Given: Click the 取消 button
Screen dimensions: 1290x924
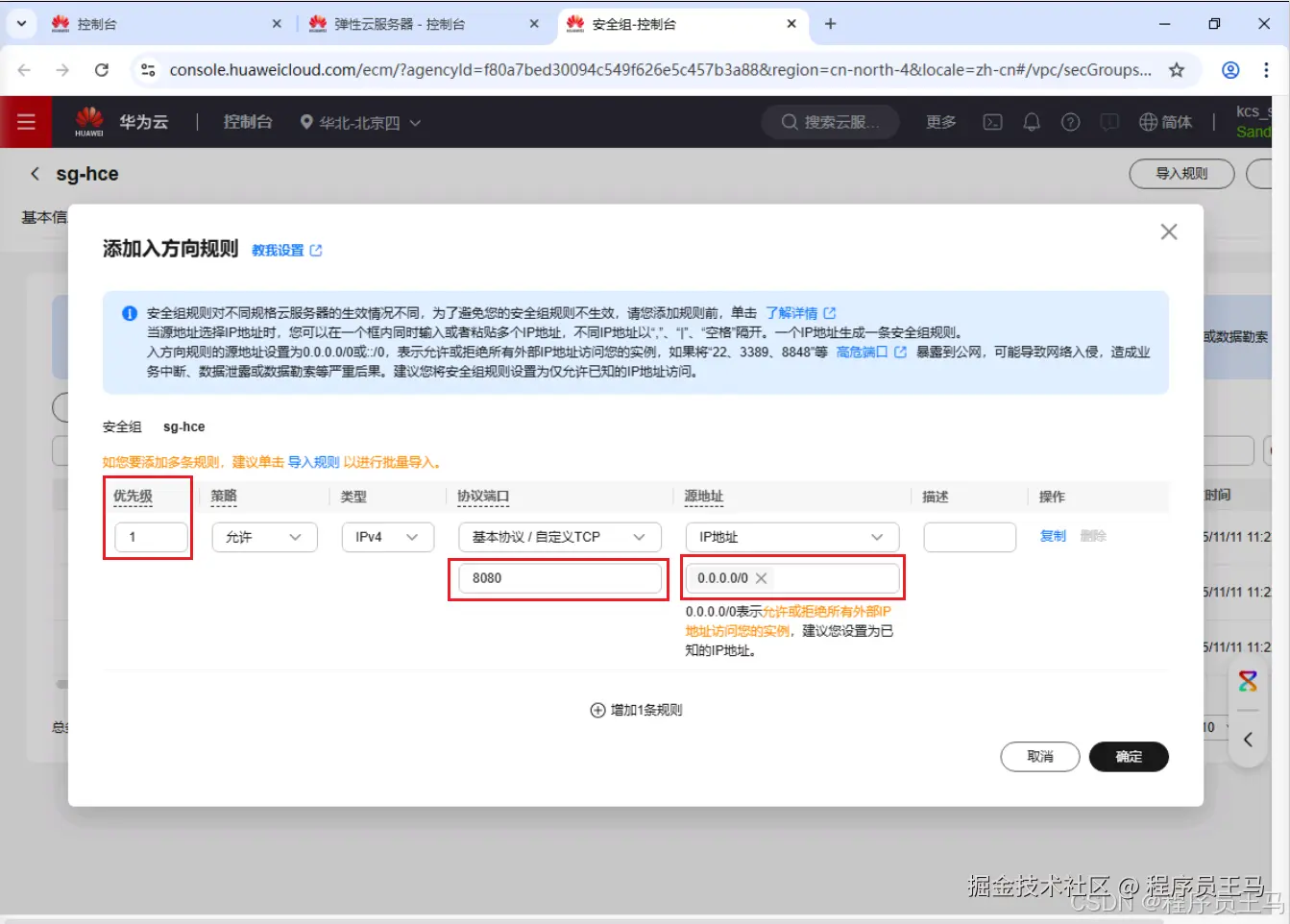Looking at the screenshot, I should coord(1040,757).
